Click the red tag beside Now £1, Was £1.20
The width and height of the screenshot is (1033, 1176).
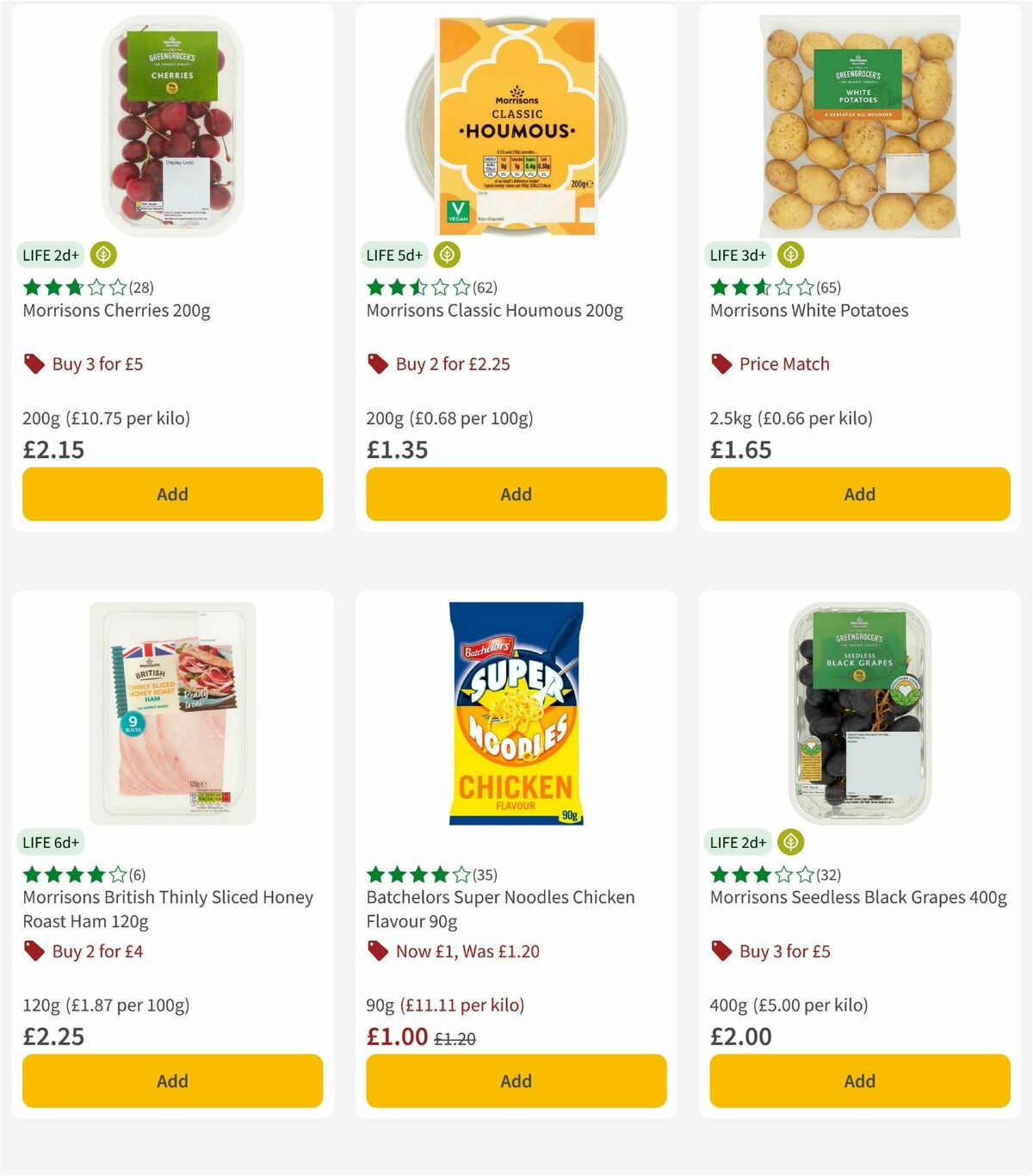(377, 951)
